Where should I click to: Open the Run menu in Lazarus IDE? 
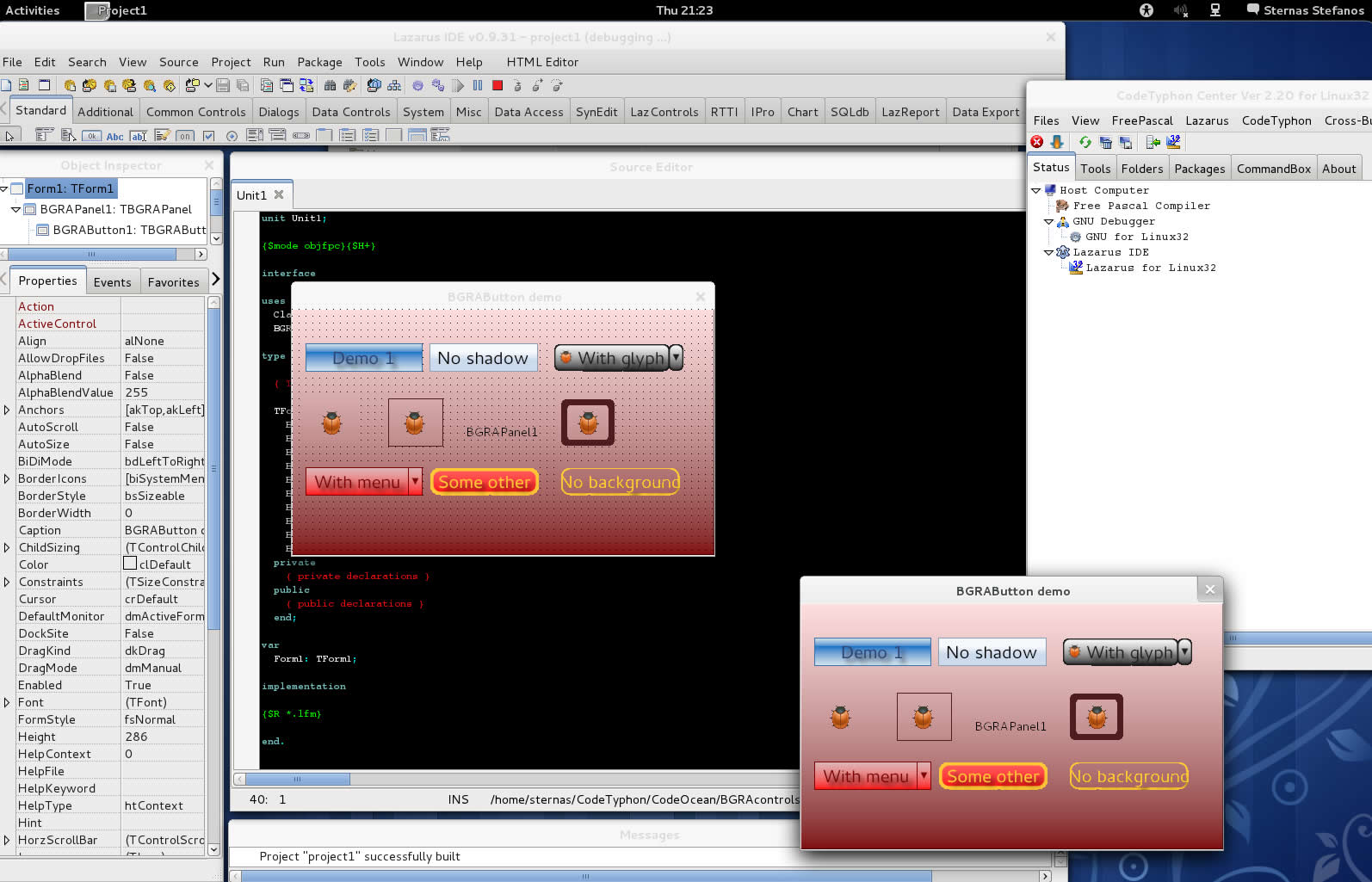click(274, 62)
